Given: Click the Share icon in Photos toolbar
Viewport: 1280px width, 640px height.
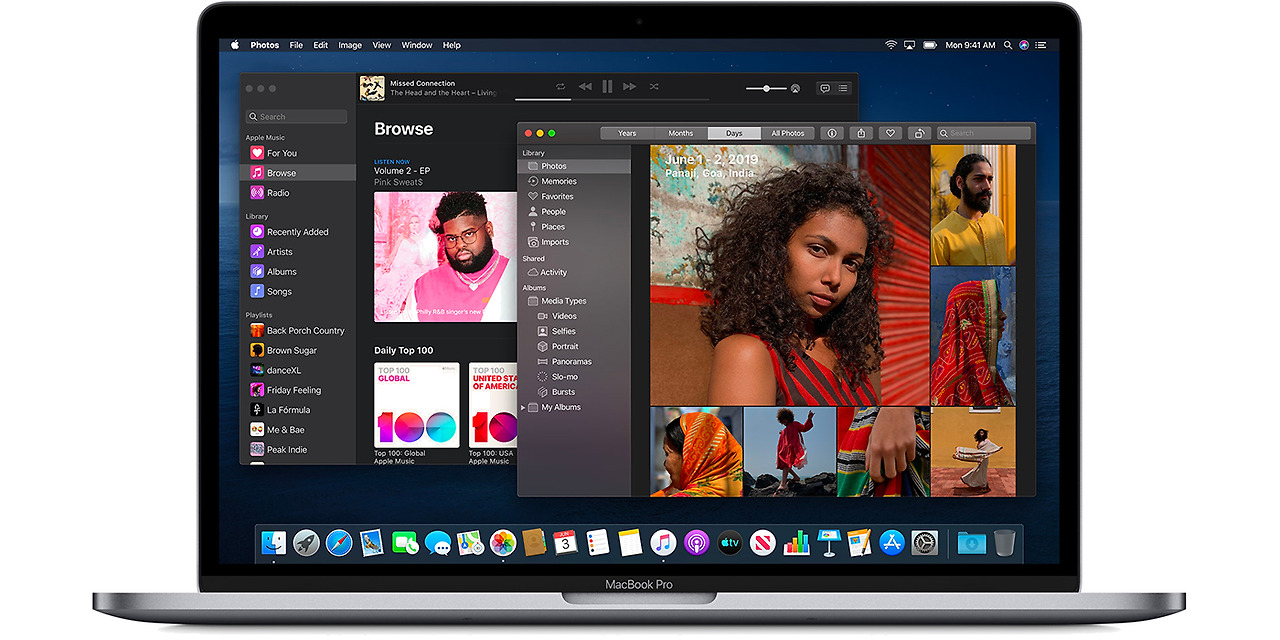Looking at the screenshot, I should [861, 133].
